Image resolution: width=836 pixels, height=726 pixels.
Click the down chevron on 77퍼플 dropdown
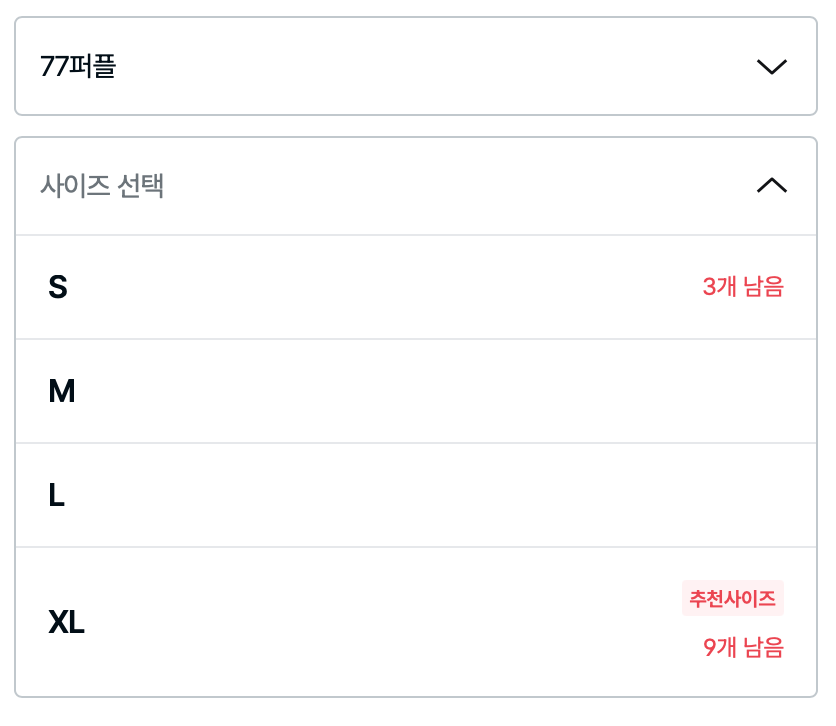pyautogui.click(x=772, y=67)
